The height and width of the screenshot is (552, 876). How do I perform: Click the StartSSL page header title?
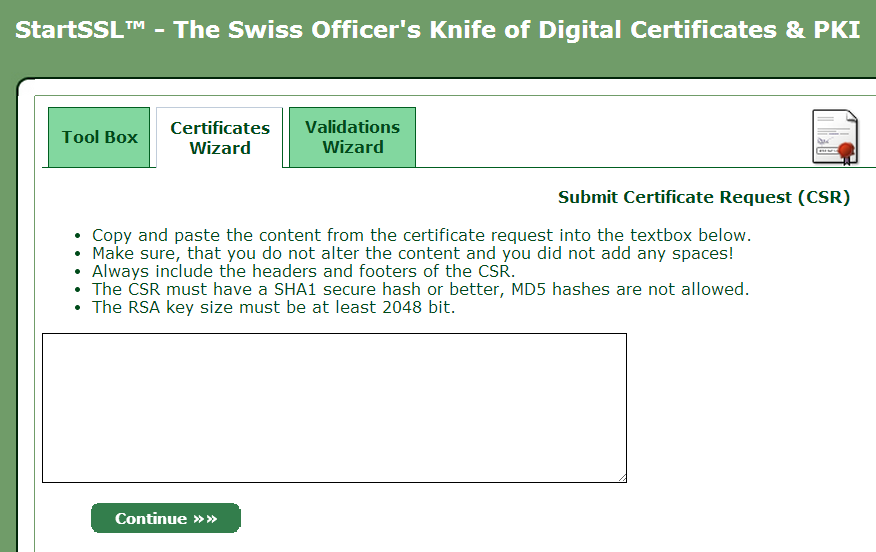[437, 29]
